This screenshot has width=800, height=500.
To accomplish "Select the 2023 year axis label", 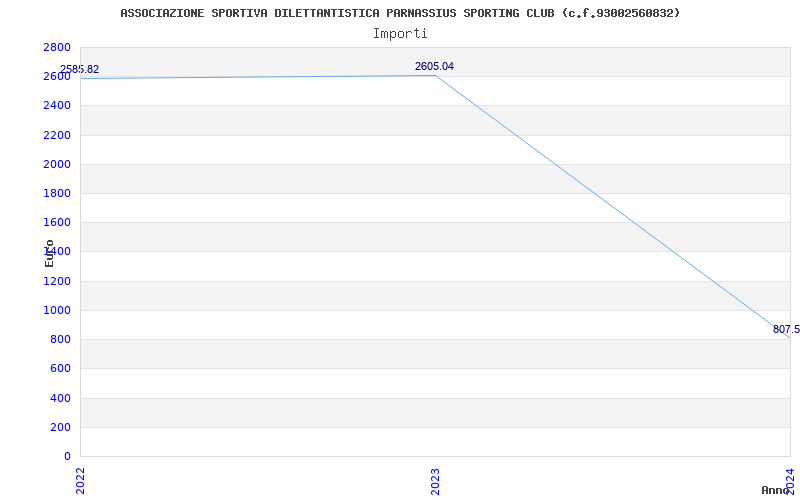I will click(x=435, y=481).
